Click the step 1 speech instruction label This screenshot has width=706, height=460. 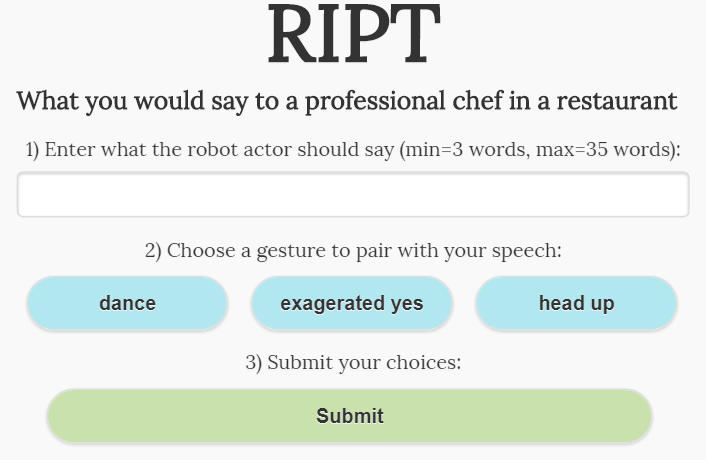click(352, 150)
